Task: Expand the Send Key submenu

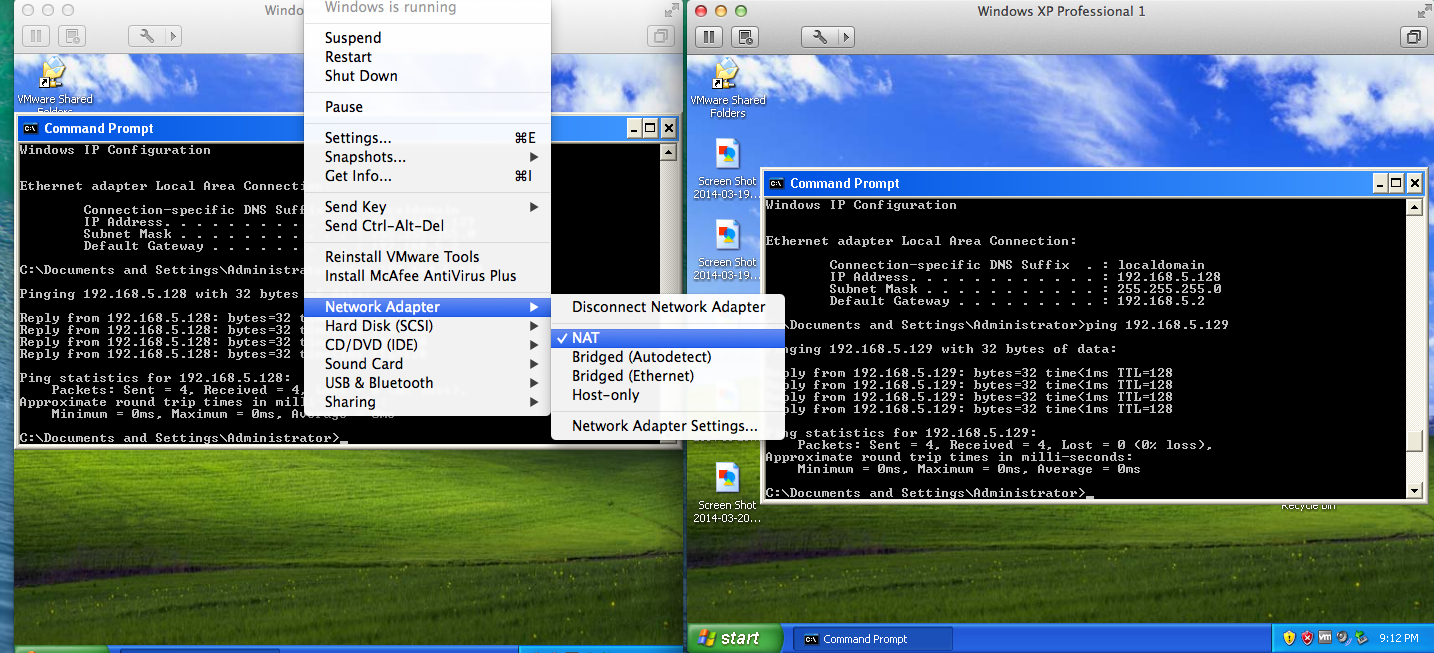Action: [427, 207]
